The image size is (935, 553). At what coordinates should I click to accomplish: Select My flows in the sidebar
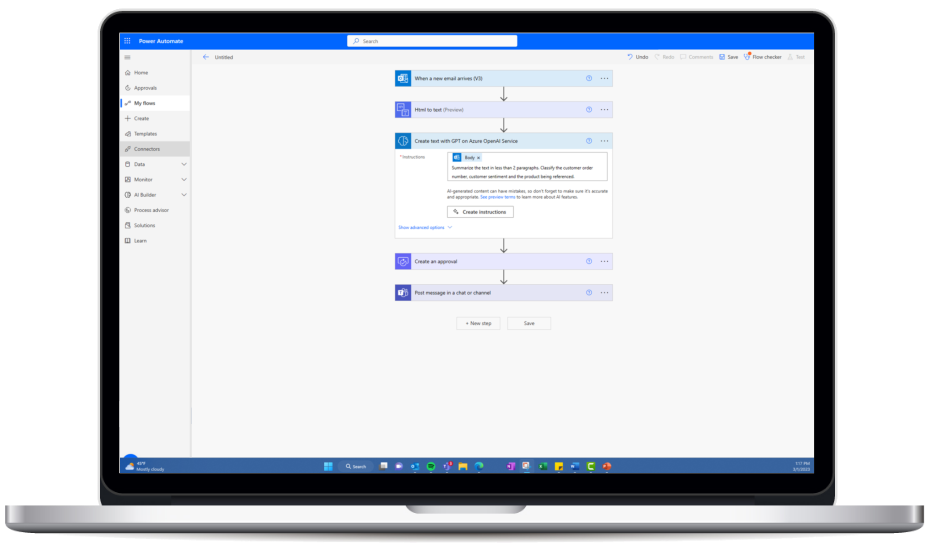(x=155, y=103)
